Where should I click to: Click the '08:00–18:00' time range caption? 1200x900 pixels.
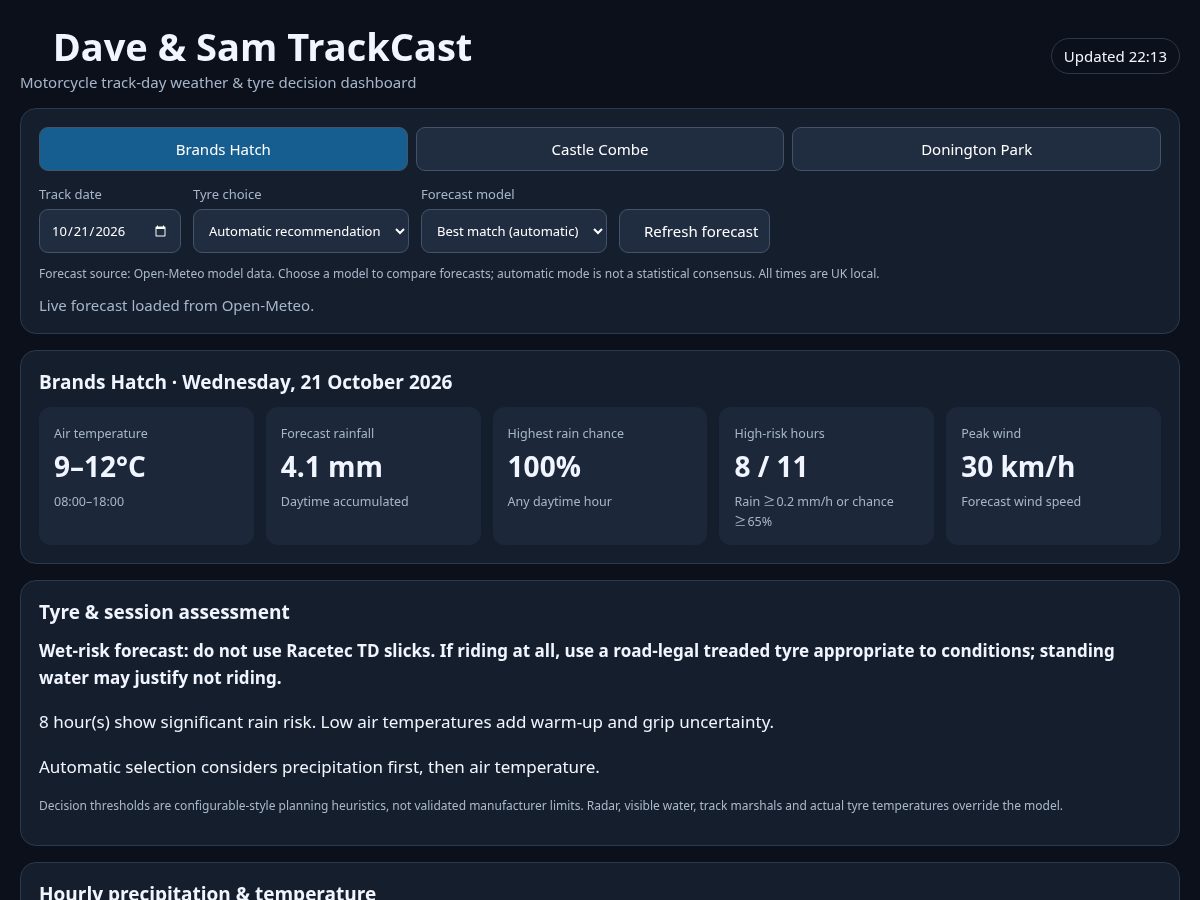click(89, 501)
